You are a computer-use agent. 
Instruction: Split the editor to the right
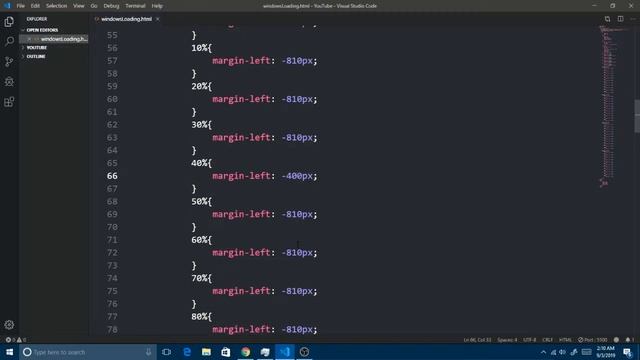click(x=620, y=19)
